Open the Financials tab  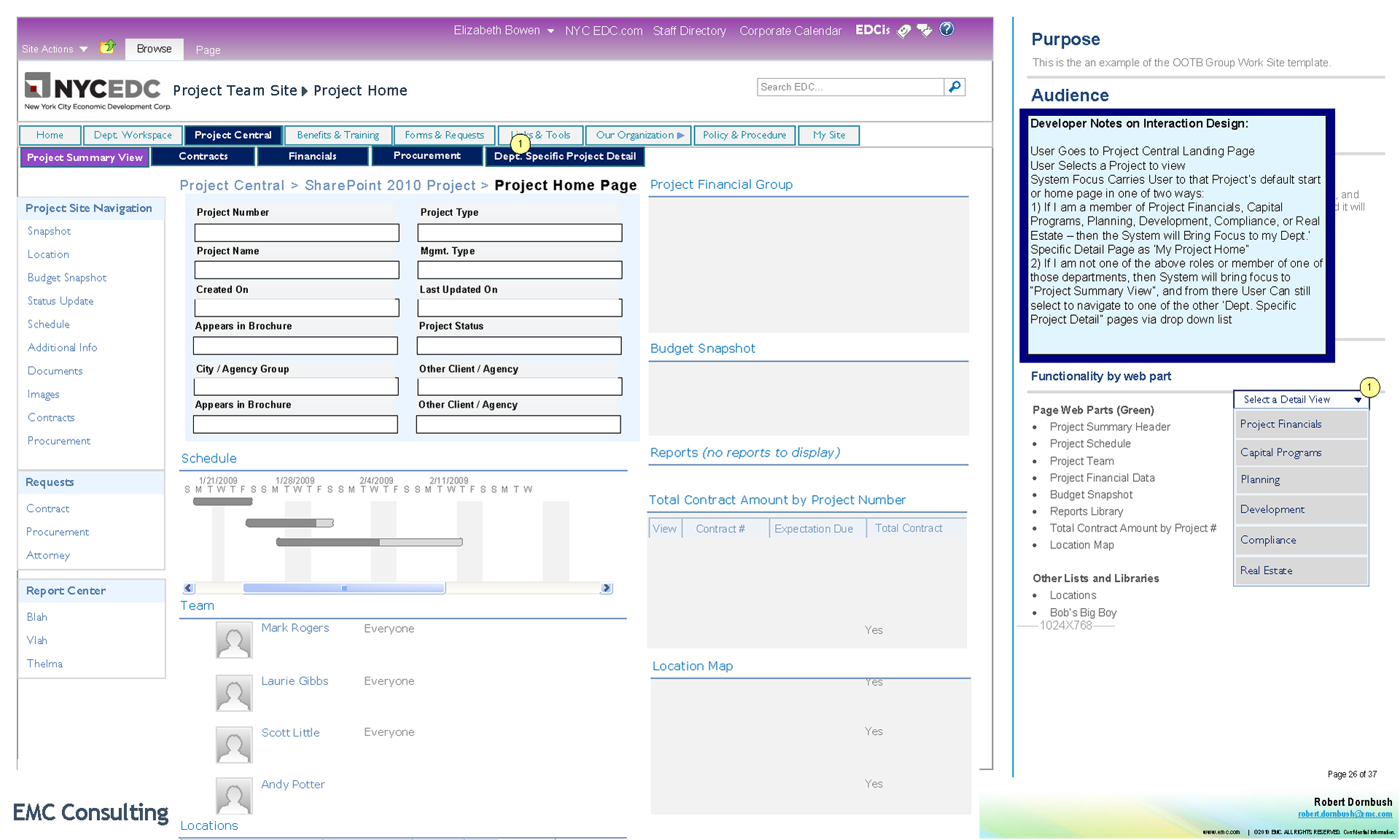coord(312,156)
